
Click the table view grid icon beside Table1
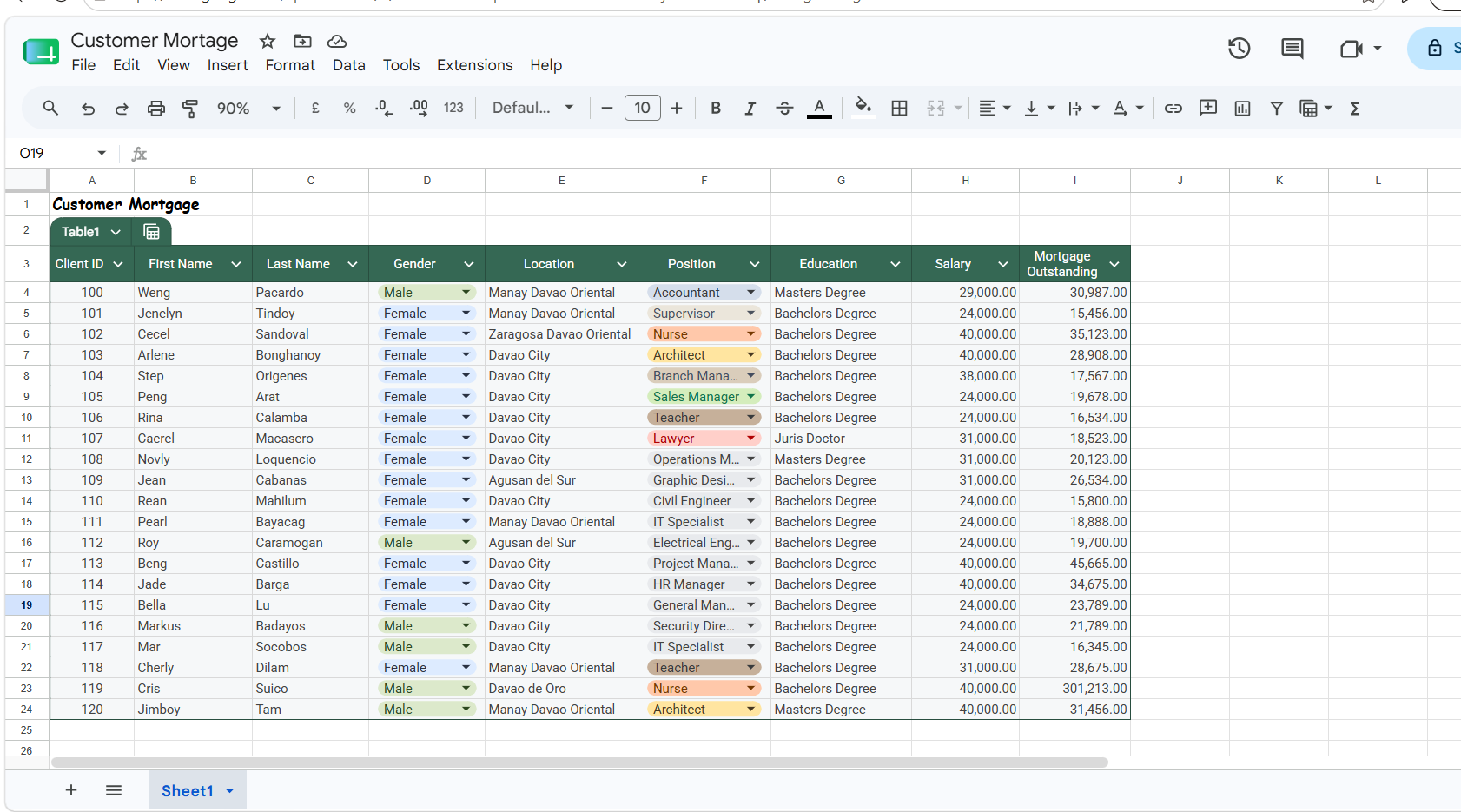pyautogui.click(x=151, y=232)
